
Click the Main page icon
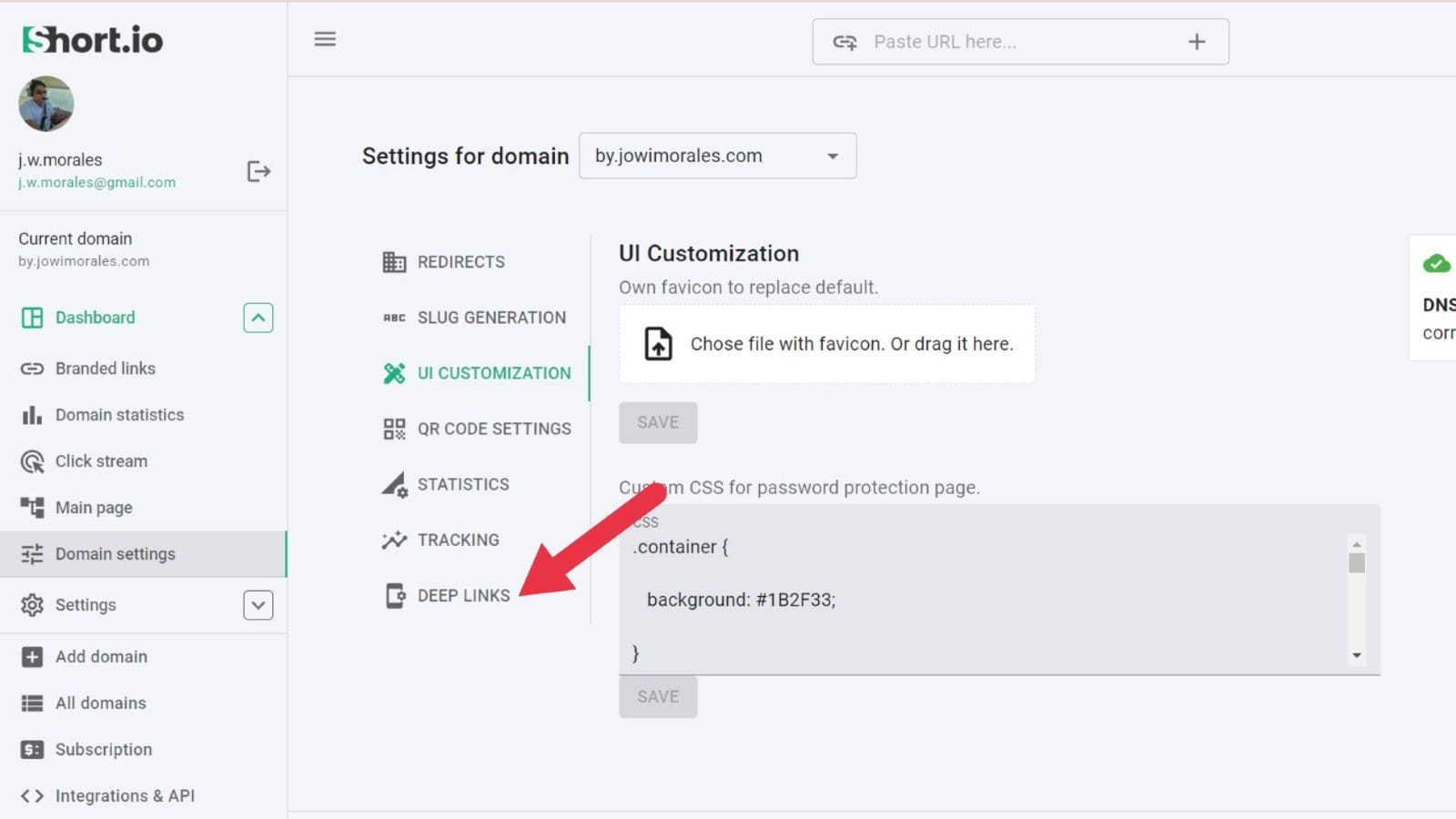tap(32, 508)
